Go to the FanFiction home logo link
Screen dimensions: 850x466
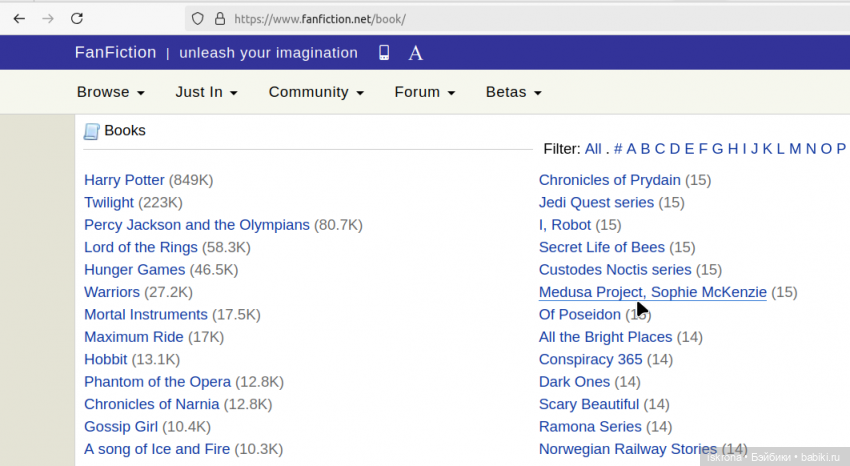115,53
